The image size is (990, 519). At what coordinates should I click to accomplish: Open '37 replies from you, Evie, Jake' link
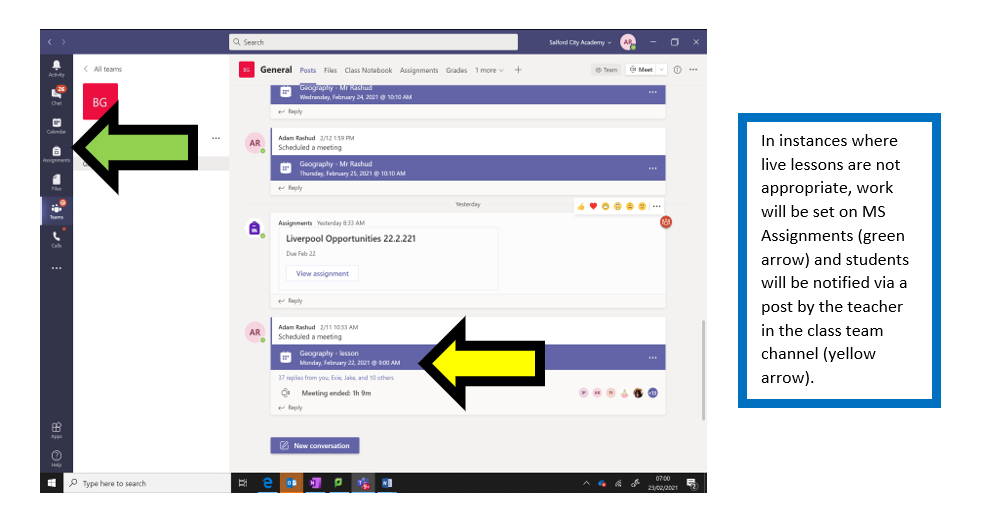click(x=336, y=378)
